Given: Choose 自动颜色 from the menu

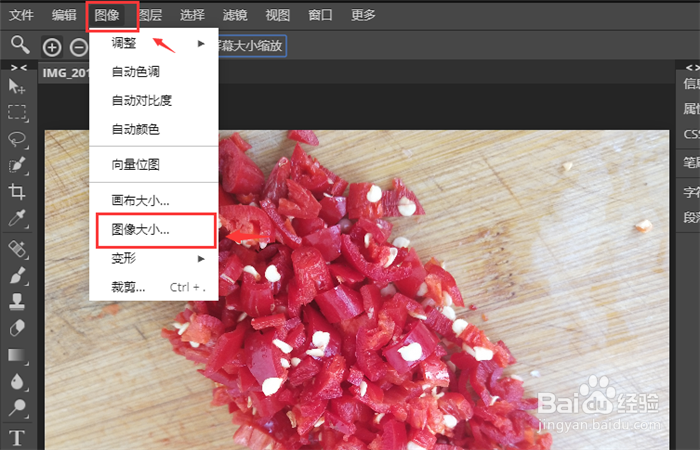Looking at the screenshot, I should 154,129.
